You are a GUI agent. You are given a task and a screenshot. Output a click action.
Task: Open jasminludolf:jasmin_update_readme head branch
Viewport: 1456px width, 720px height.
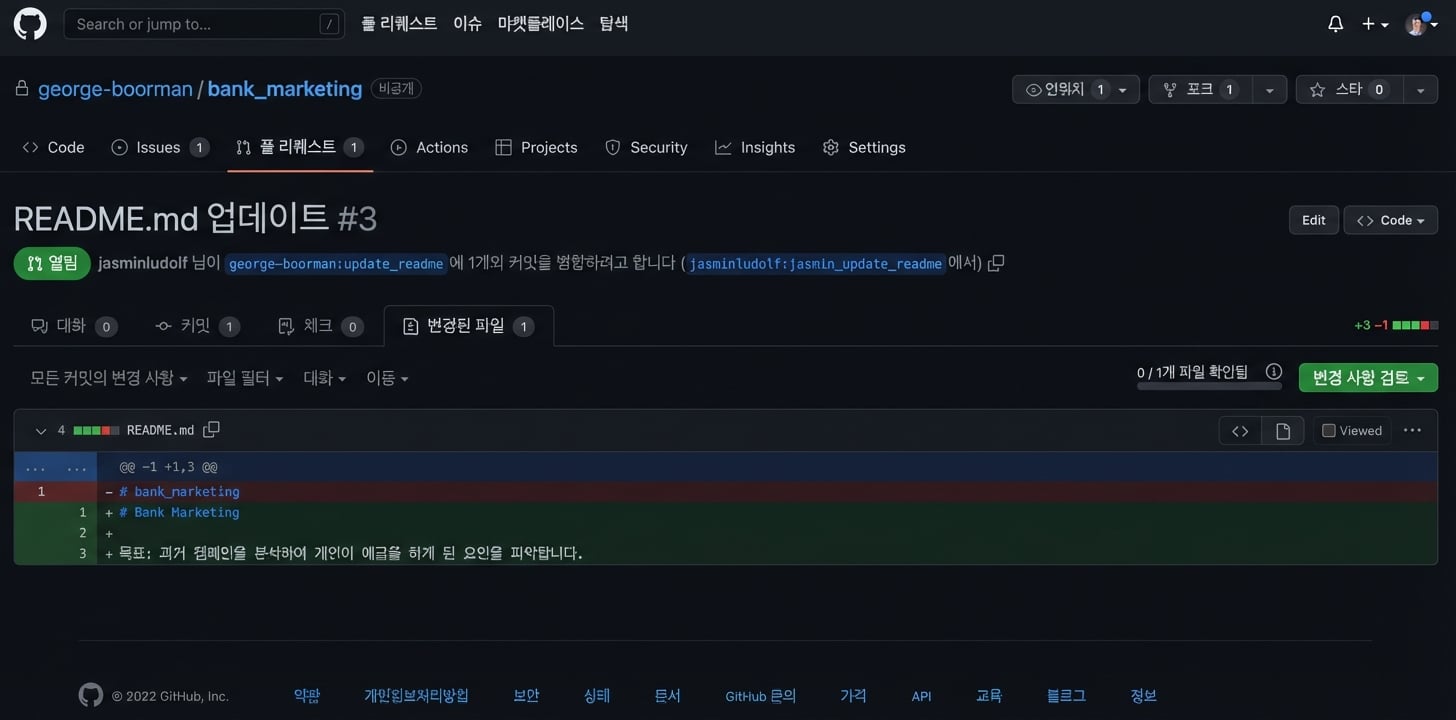pos(816,264)
